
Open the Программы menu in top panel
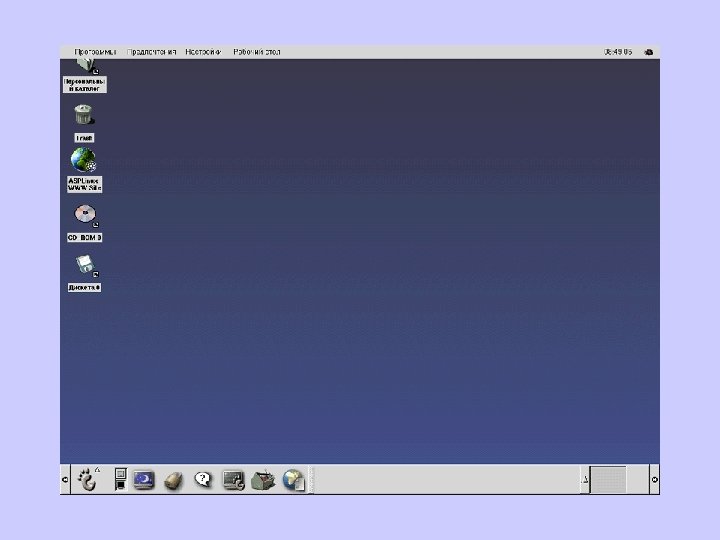point(95,52)
